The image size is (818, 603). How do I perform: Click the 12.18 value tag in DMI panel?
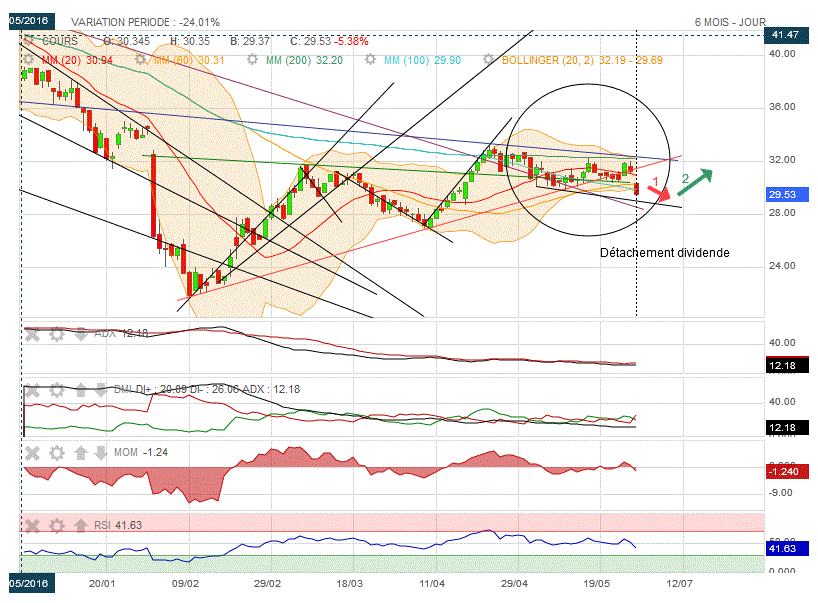tap(788, 428)
